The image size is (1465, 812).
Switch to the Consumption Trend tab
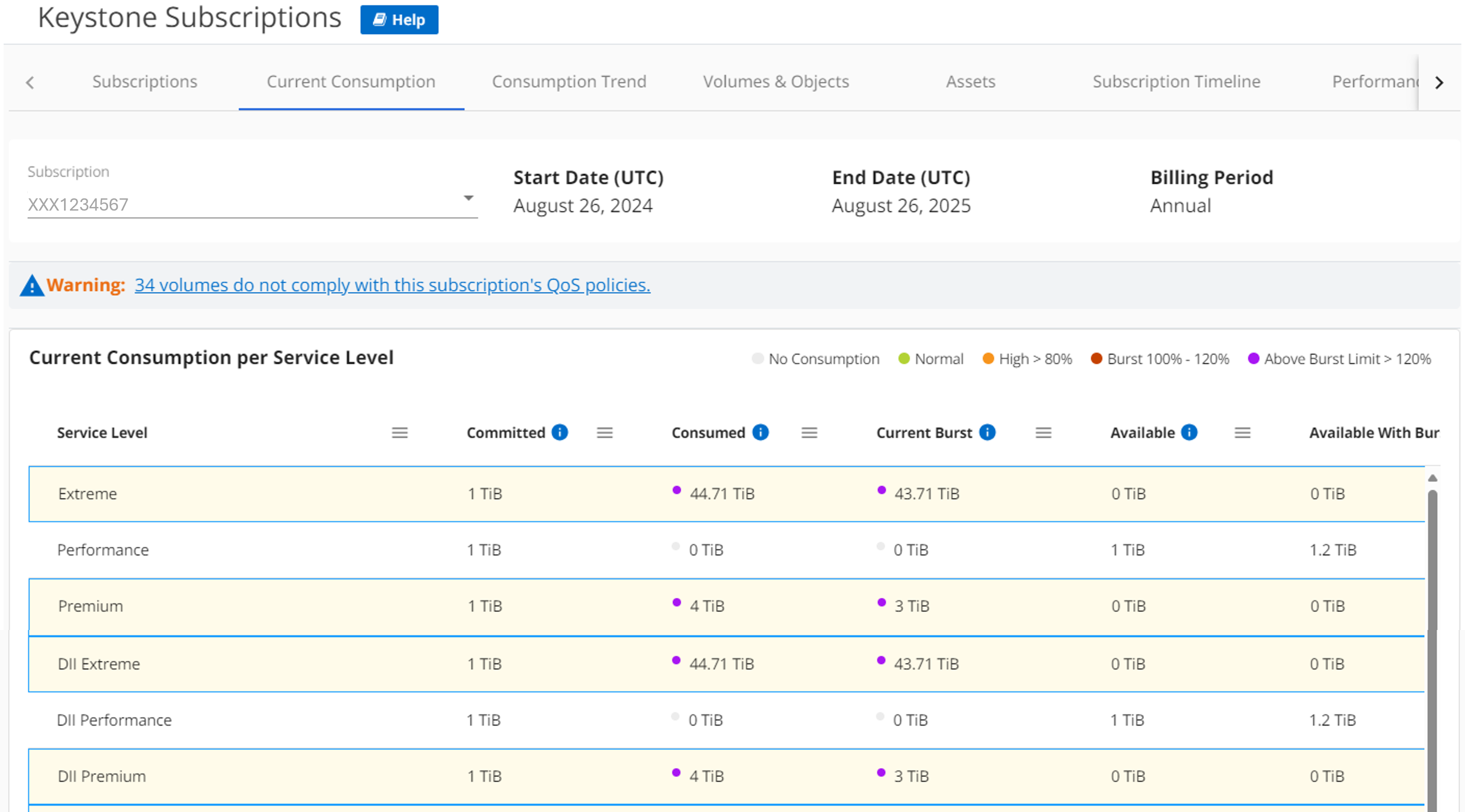point(570,81)
